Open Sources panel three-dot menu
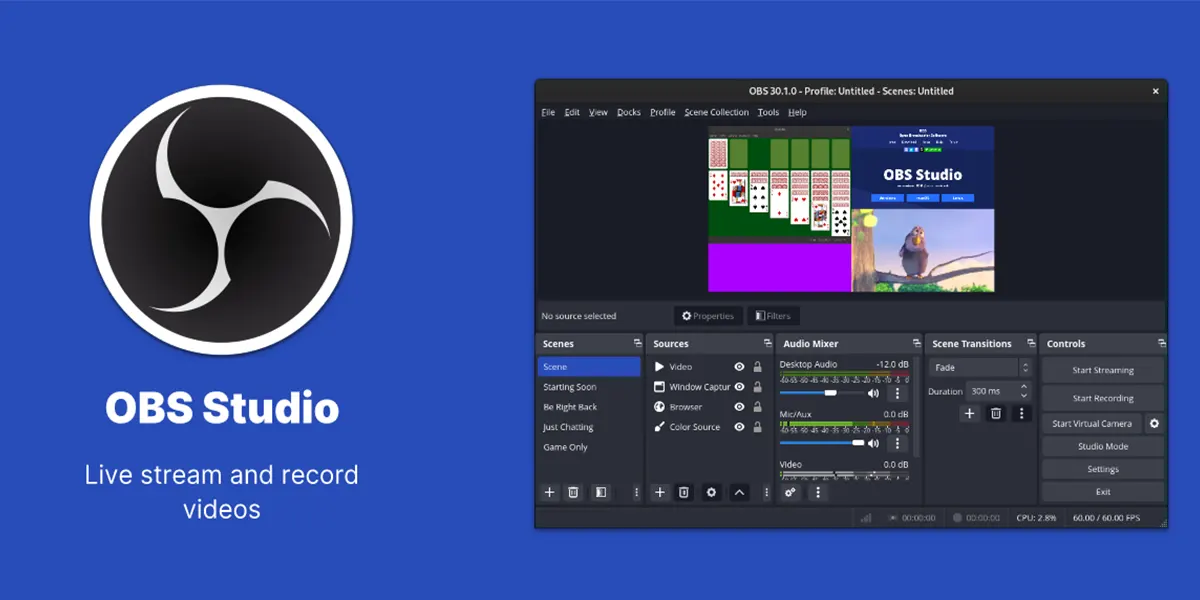The height and width of the screenshot is (600, 1200). (x=767, y=492)
